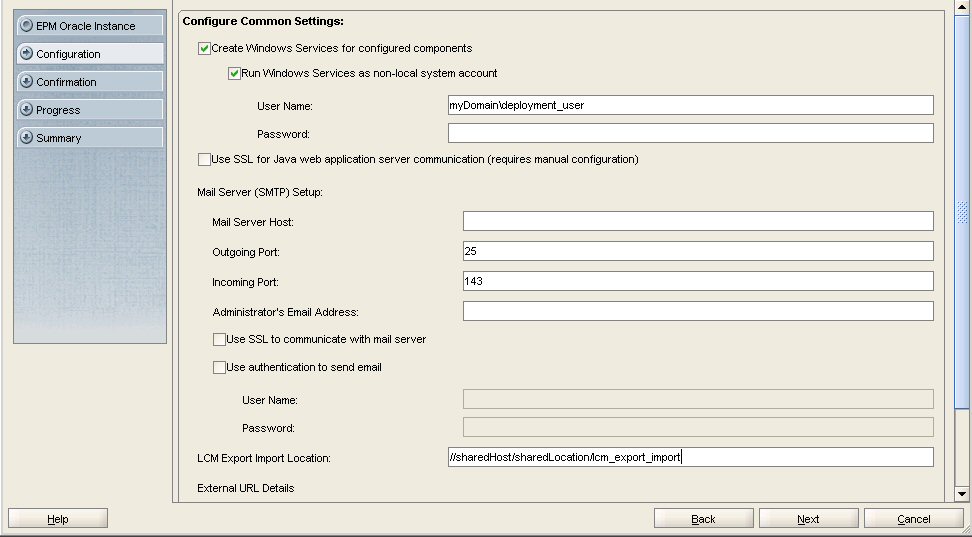
Task: Click the Incoming Port label
Action: [x=245, y=282]
